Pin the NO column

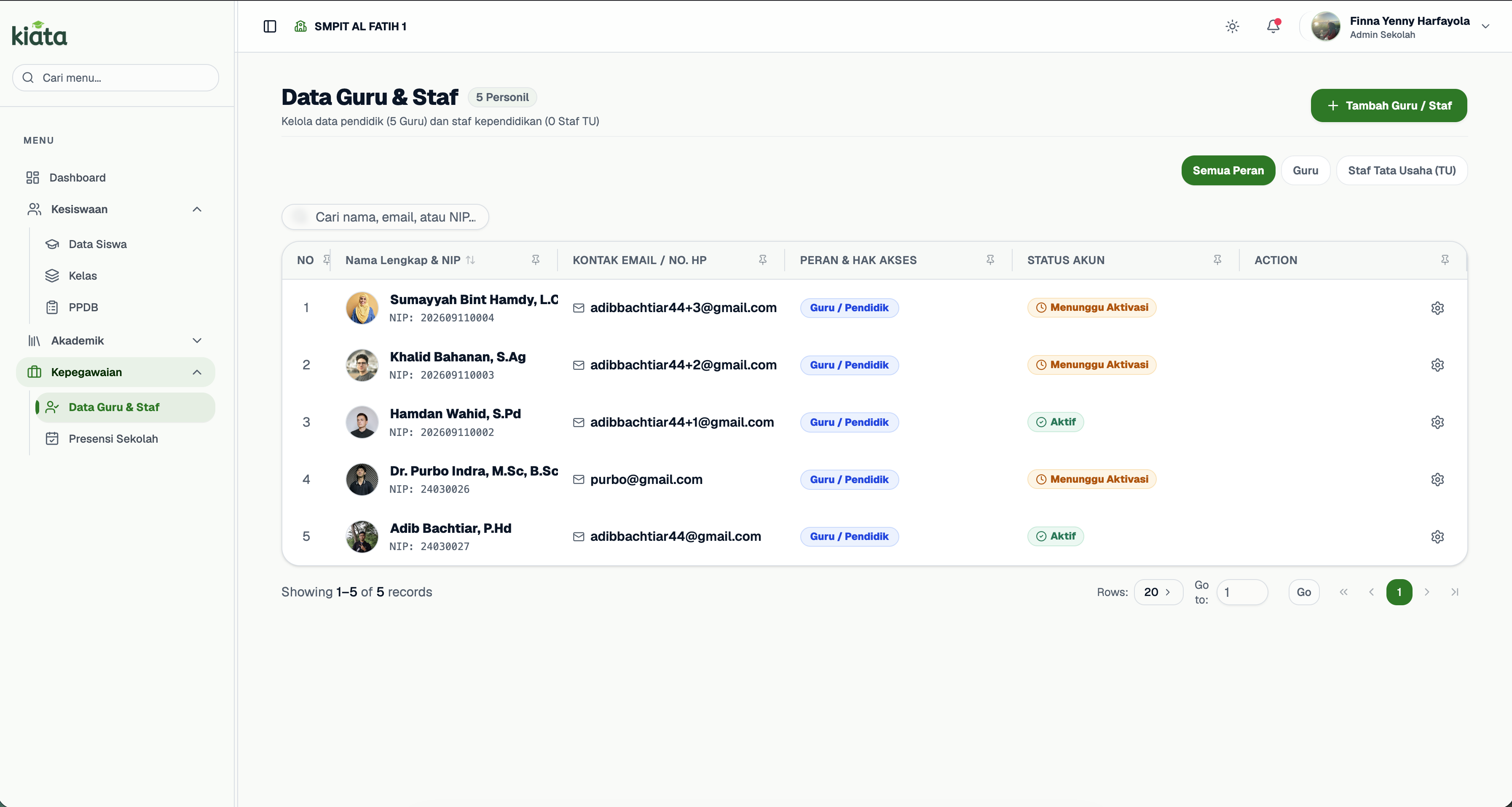(x=327, y=260)
